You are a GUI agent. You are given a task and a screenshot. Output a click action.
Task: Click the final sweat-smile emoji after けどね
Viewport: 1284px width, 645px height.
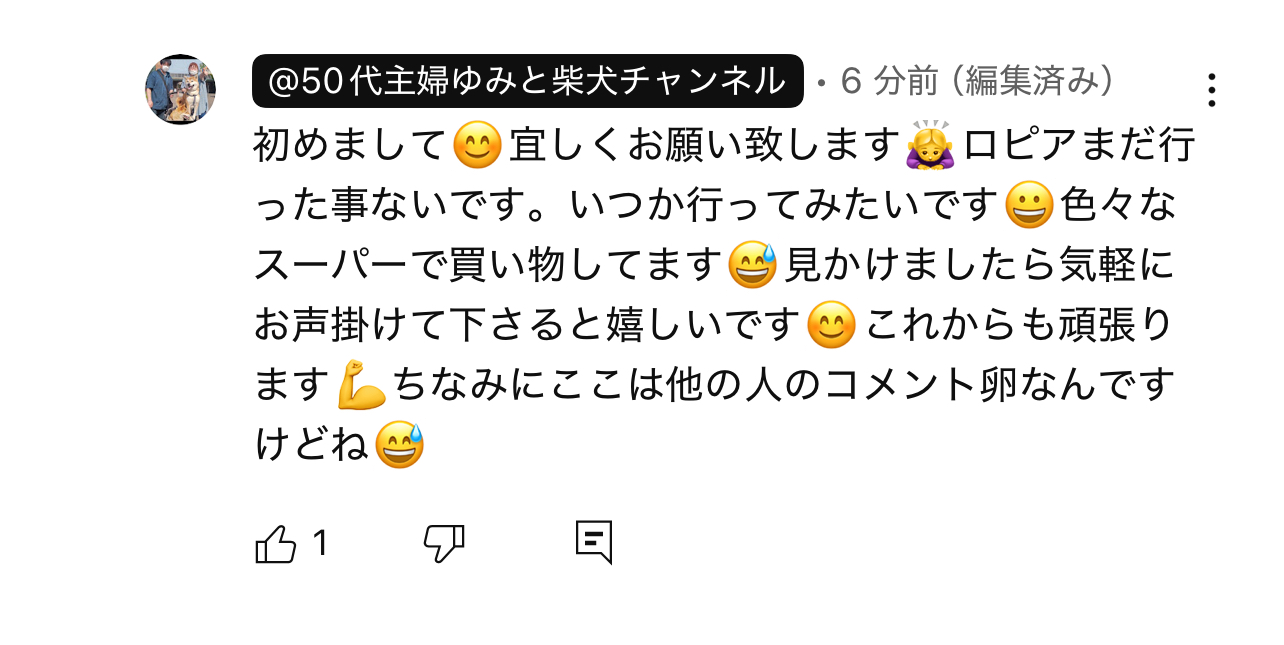(400, 445)
